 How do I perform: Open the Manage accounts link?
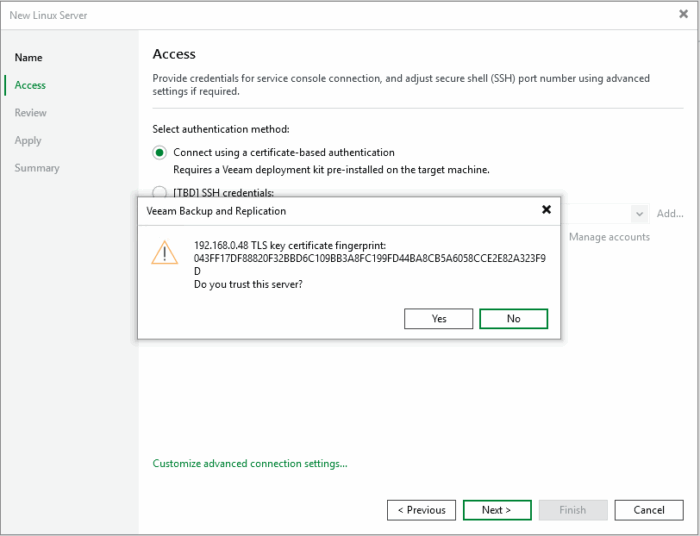coord(609,237)
